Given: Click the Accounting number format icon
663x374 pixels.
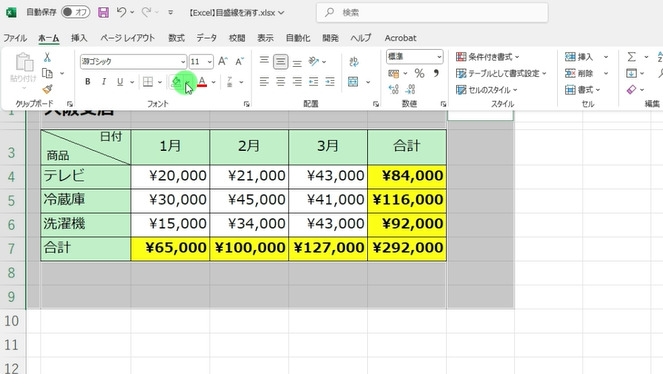Looking at the screenshot, I should [x=394, y=74].
